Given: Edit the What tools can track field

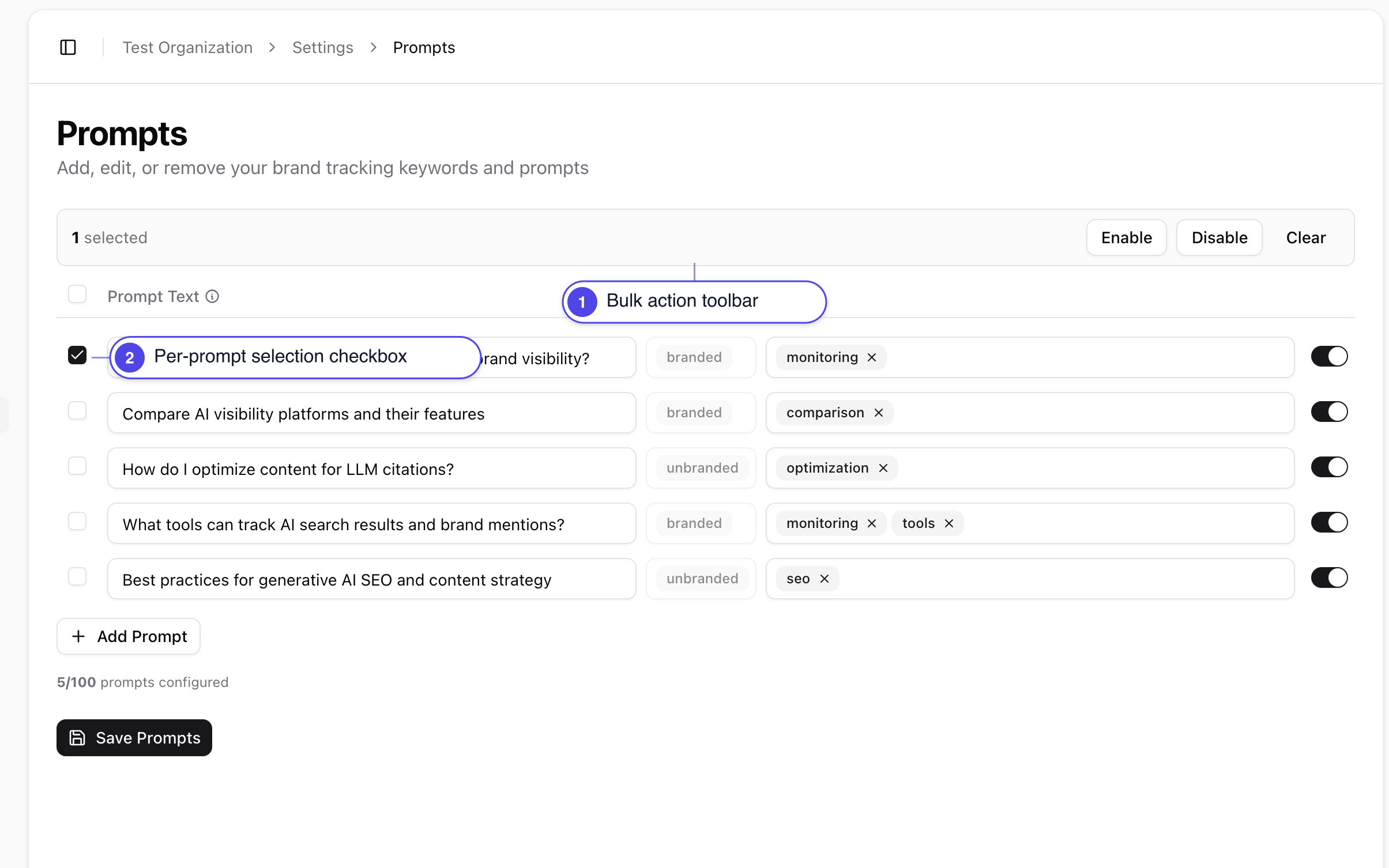Looking at the screenshot, I should tap(372, 523).
